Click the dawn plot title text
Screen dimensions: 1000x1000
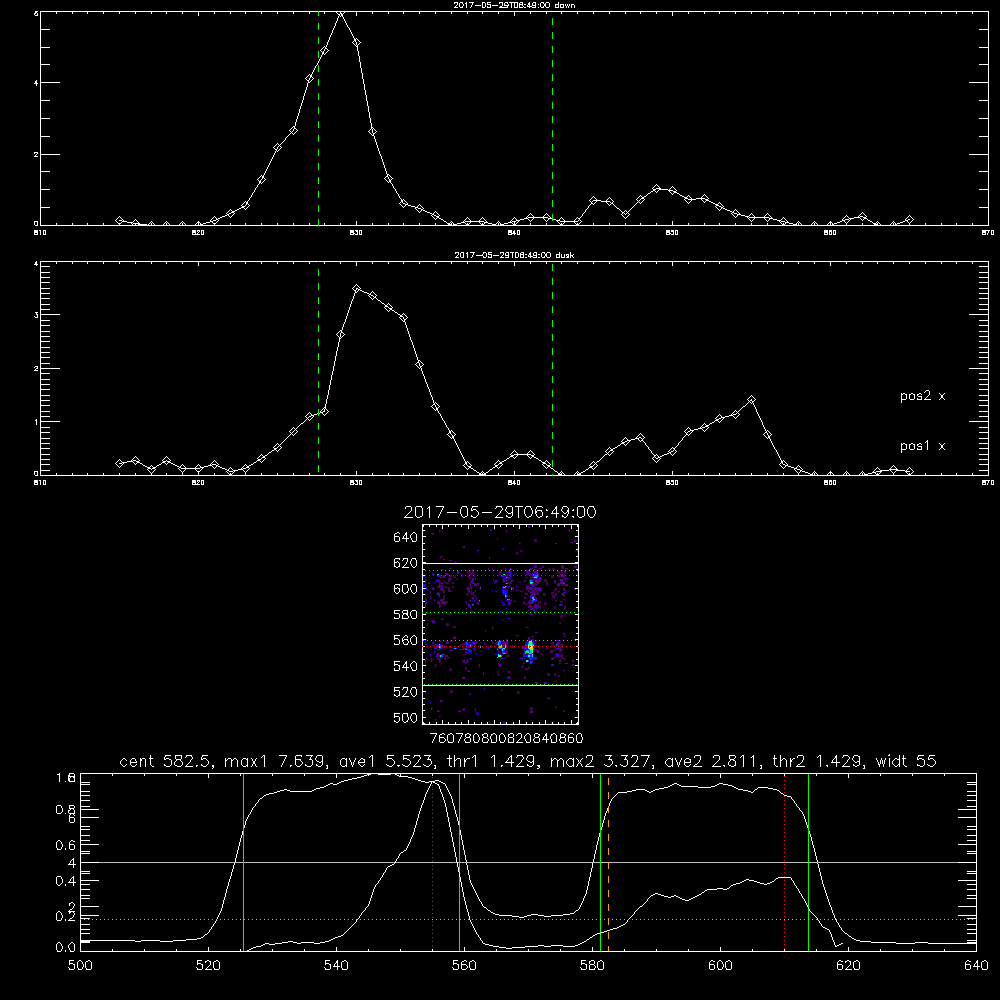point(514,5)
